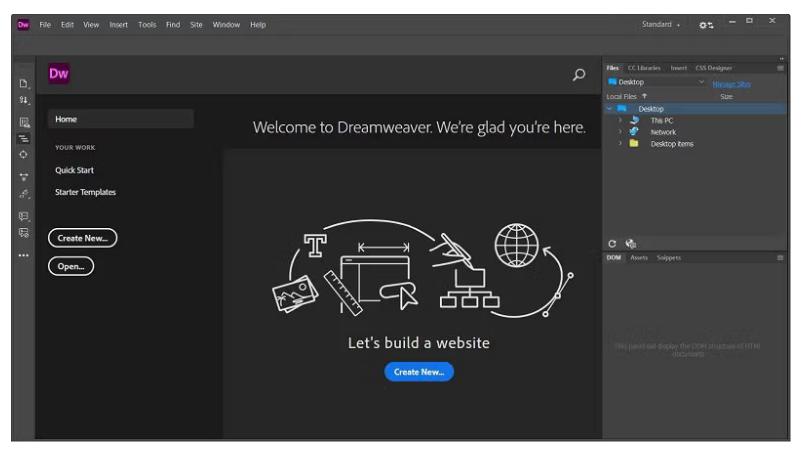Click the Manage Sites link
808x453 pixels.
click(x=731, y=84)
